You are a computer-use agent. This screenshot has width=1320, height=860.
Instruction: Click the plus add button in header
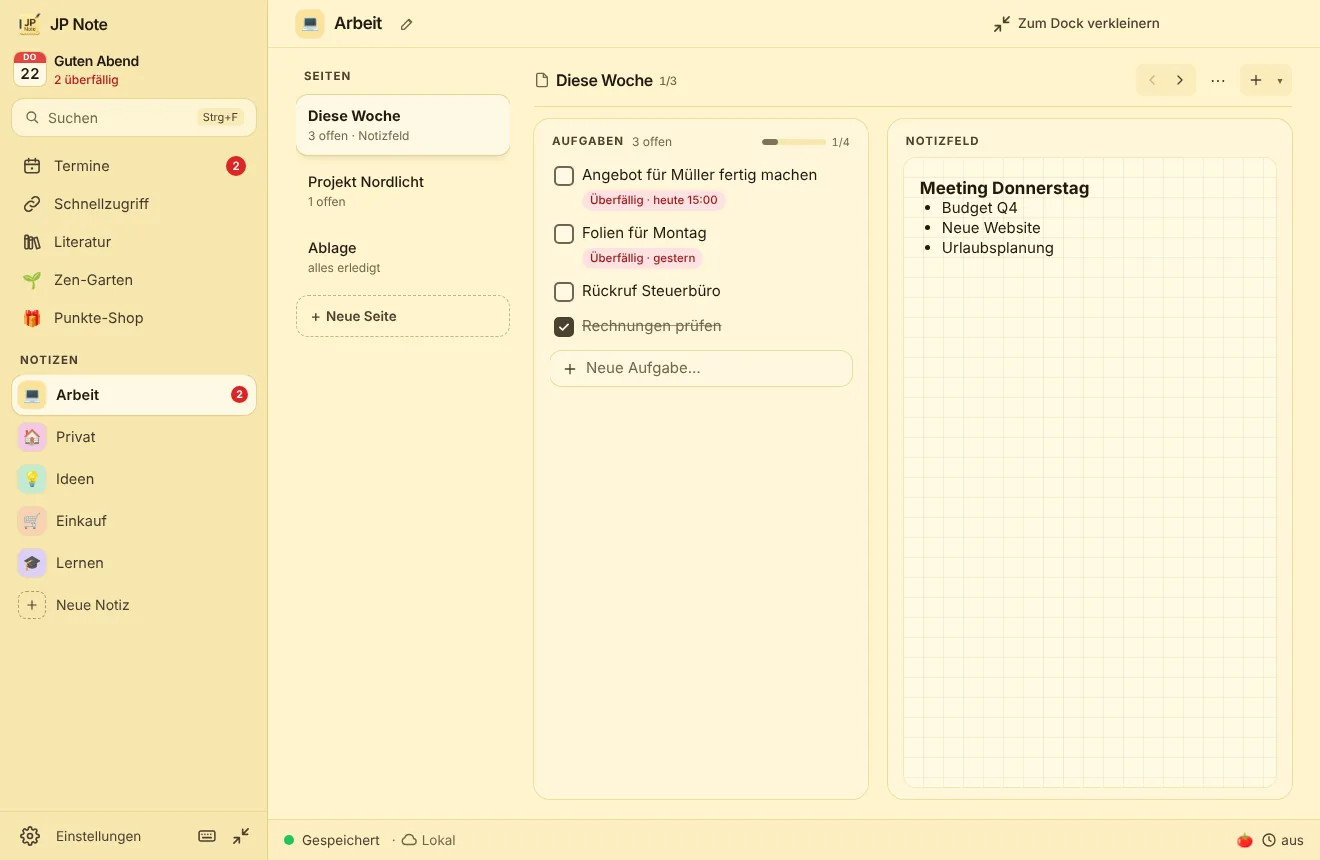tap(1256, 80)
